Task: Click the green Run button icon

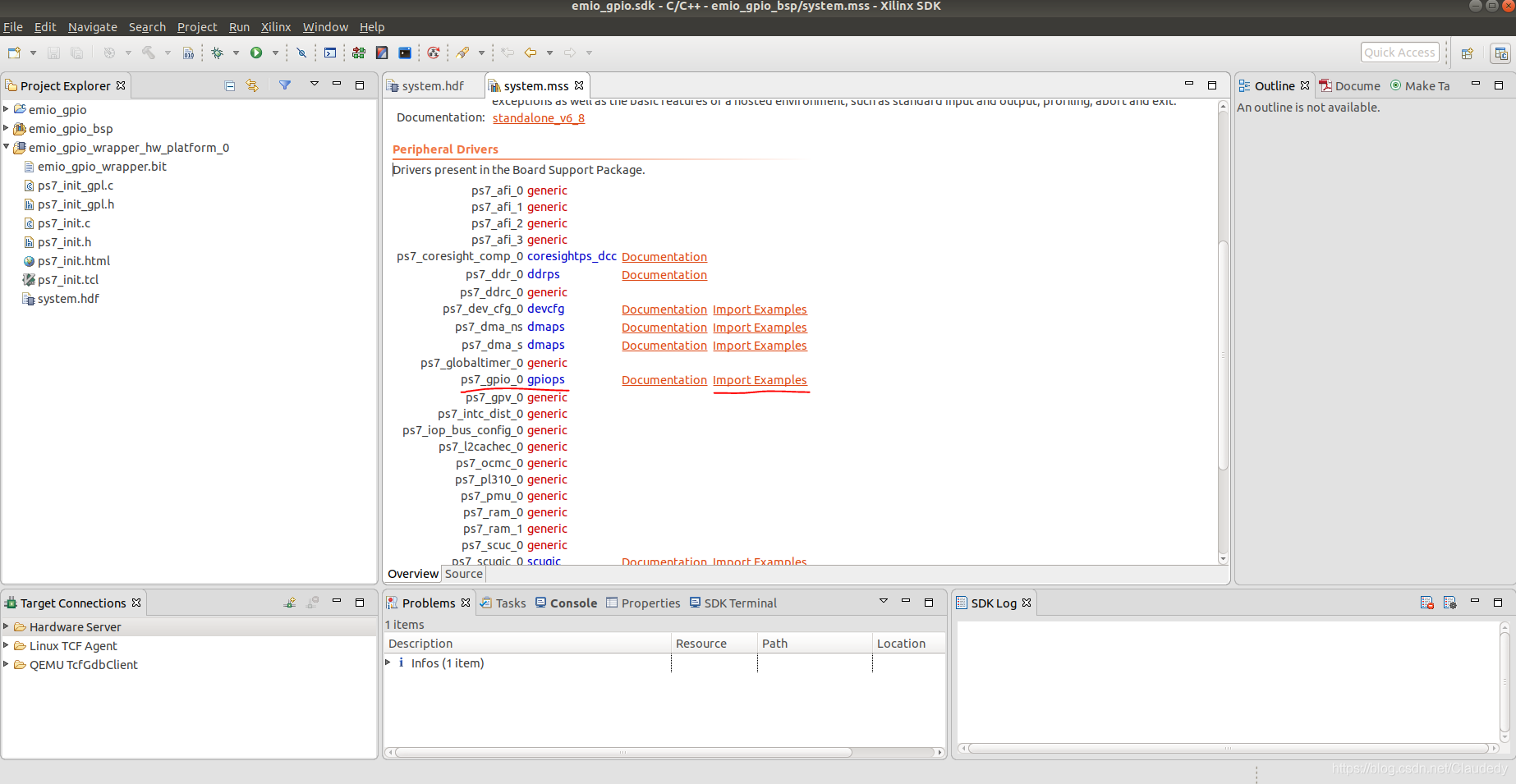Action: pos(256,53)
